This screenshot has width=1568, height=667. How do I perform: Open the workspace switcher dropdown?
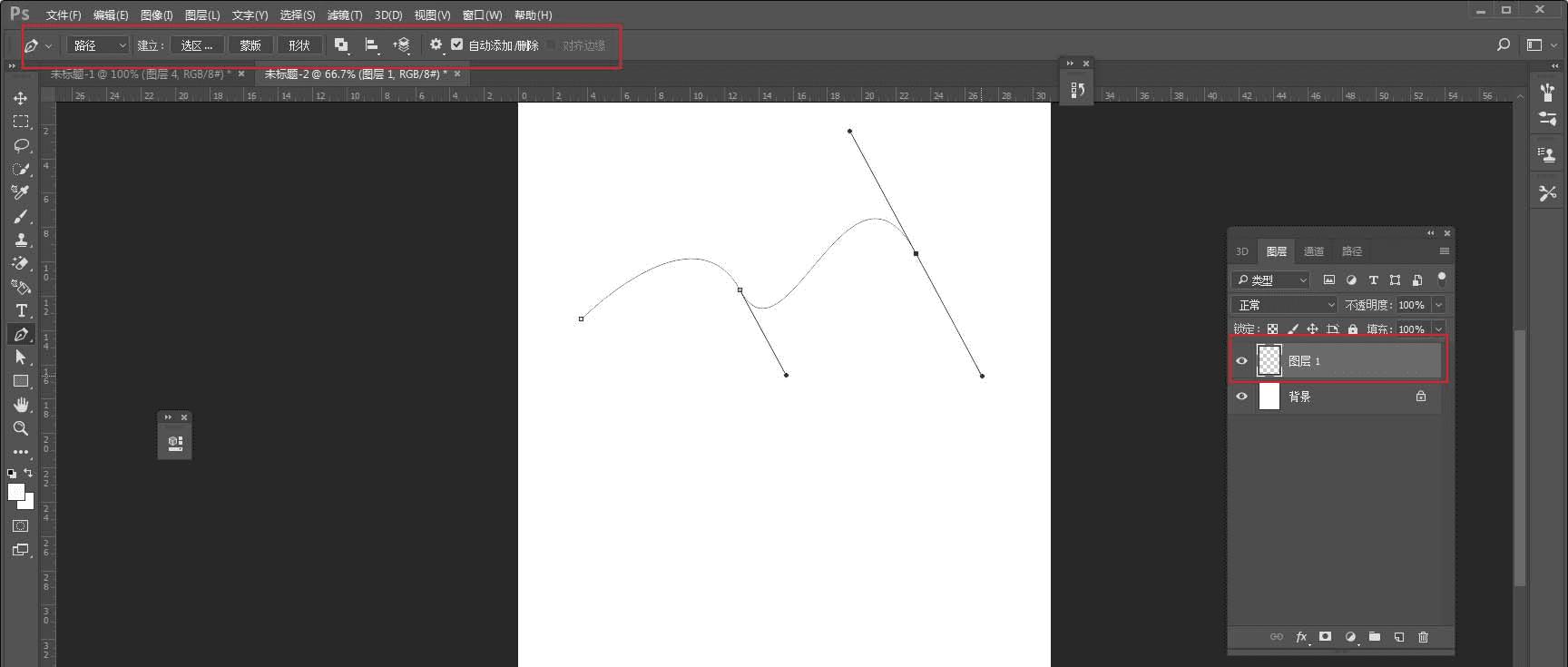coord(1540,44)
